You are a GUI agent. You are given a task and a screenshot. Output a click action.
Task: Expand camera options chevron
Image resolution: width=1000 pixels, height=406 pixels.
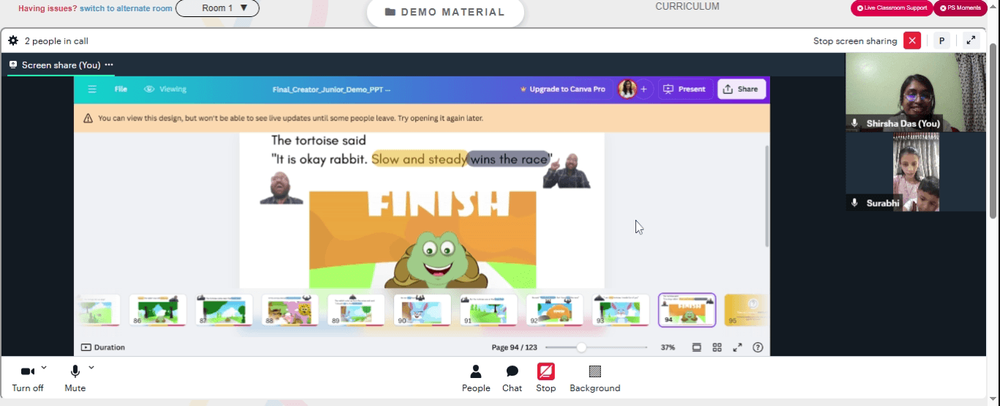tap(44, 367)
